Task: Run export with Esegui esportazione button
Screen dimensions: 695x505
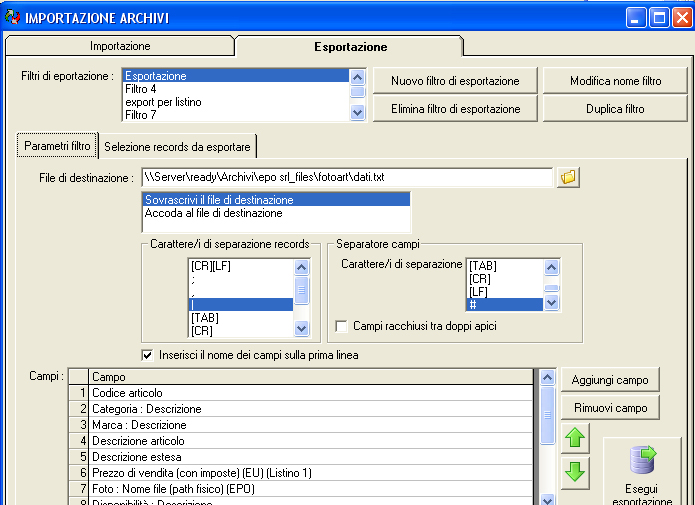Action: pyautogui.click(x=642, y=473)
